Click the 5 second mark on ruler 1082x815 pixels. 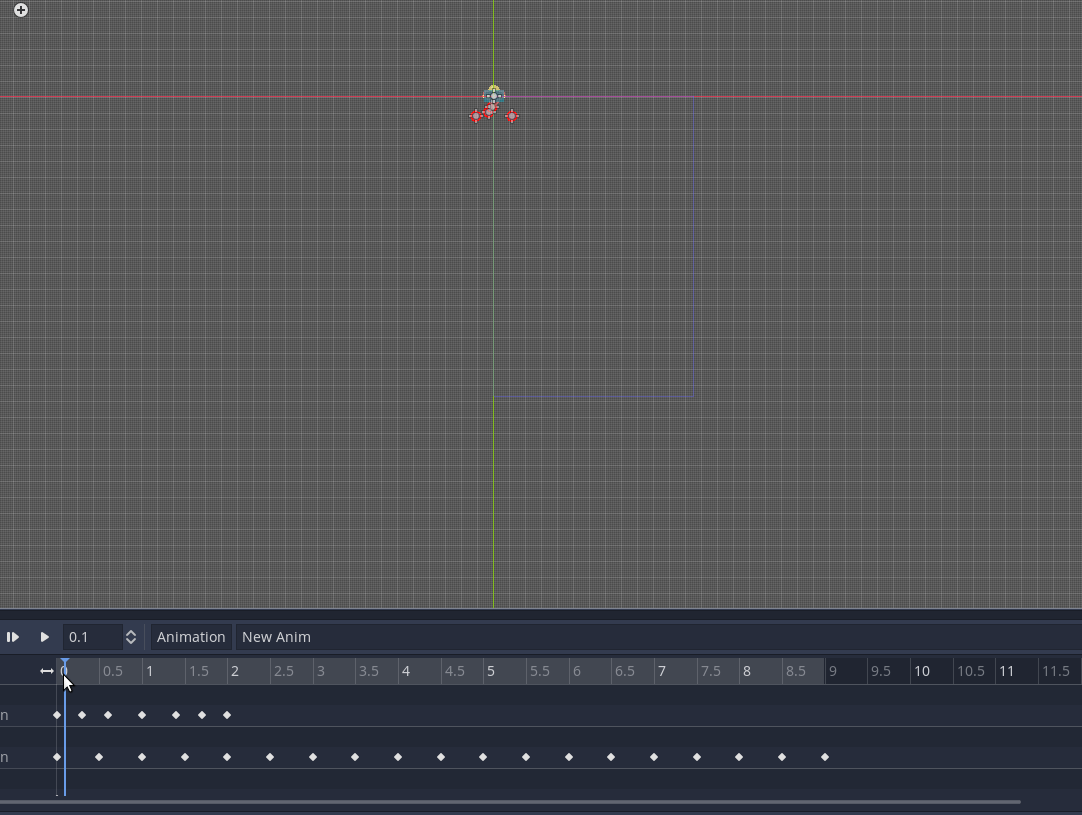491,671
